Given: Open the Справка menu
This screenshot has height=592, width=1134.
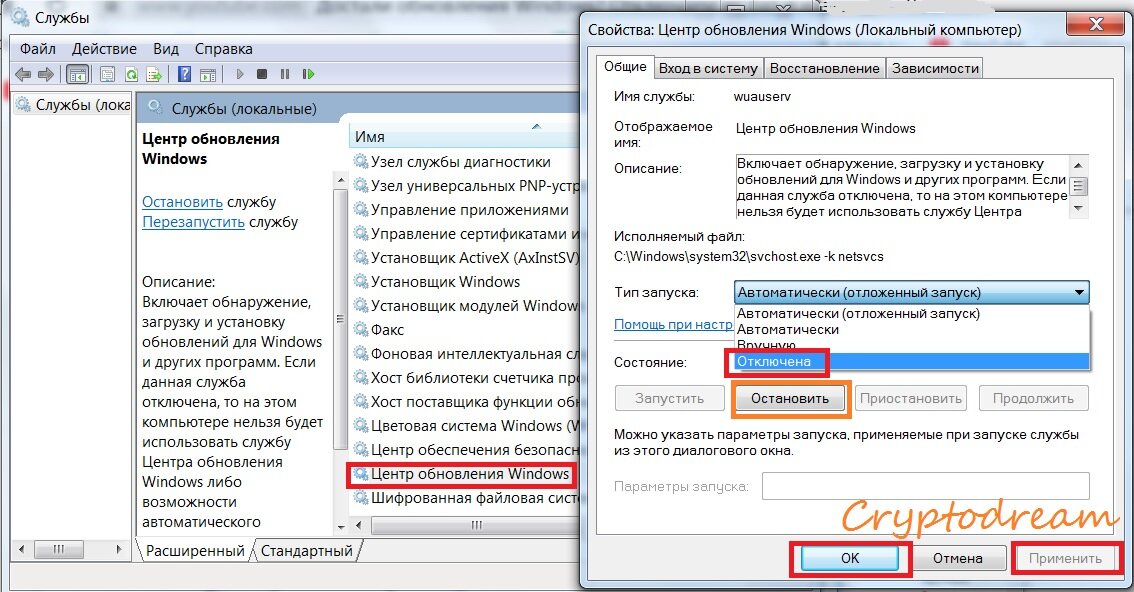Looking at the screenshot, I should (223, 49).
